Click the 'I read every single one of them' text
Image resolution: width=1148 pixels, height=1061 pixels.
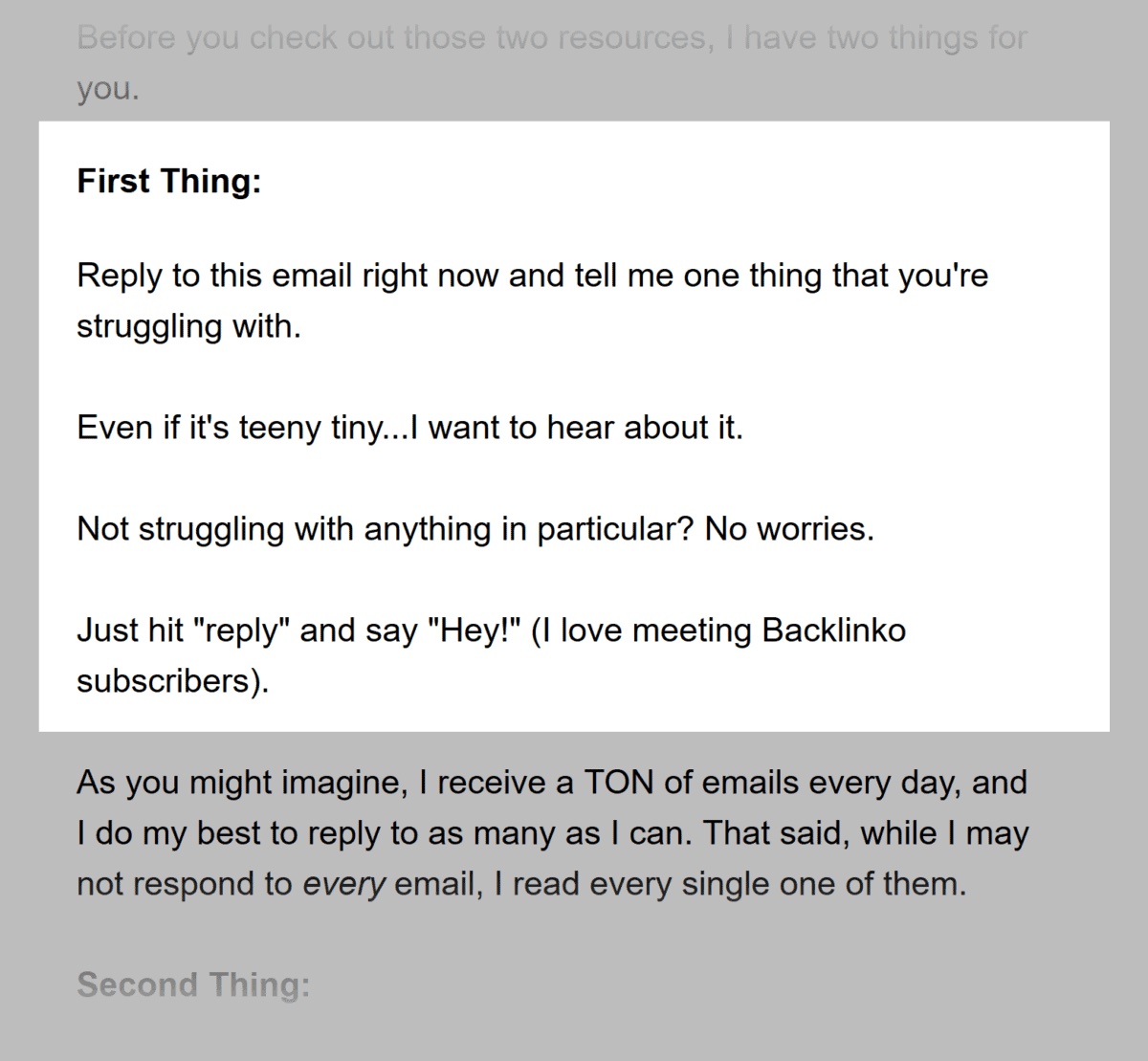pyautogui.click(x=730, y=884)
